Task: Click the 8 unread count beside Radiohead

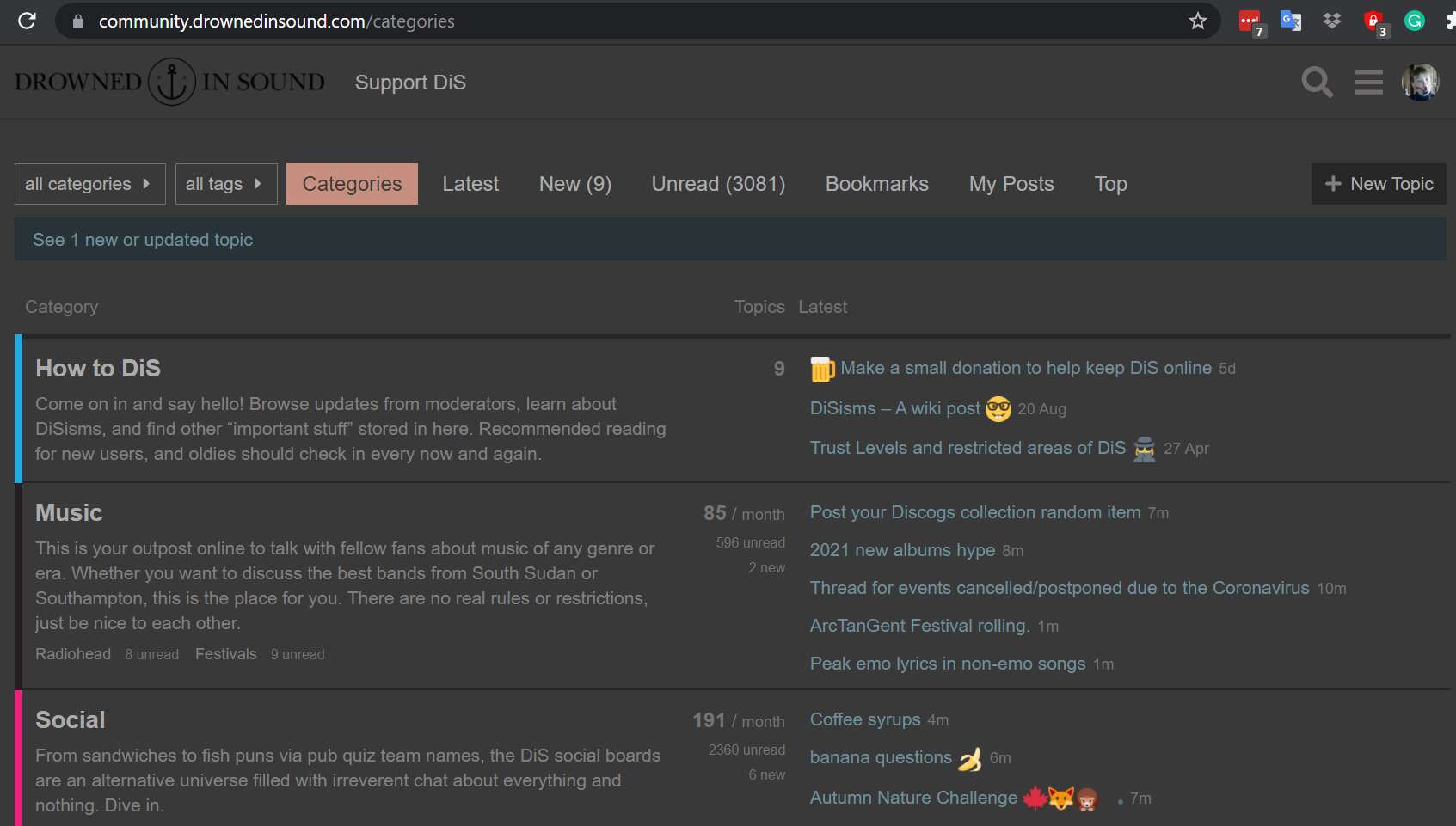Action: 152,655
